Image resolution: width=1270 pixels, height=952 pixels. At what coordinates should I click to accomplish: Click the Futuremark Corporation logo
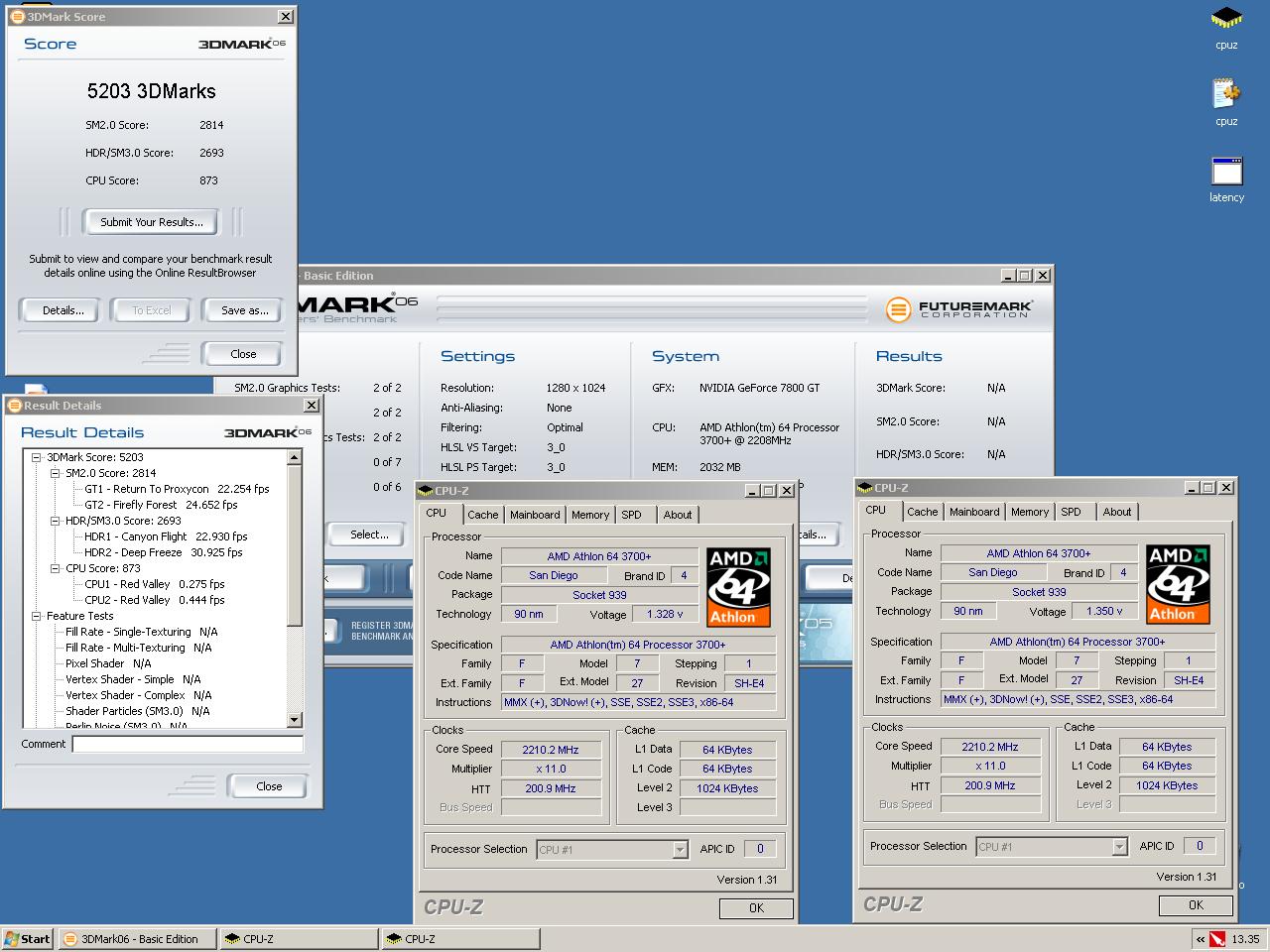[x=958, y=308]
